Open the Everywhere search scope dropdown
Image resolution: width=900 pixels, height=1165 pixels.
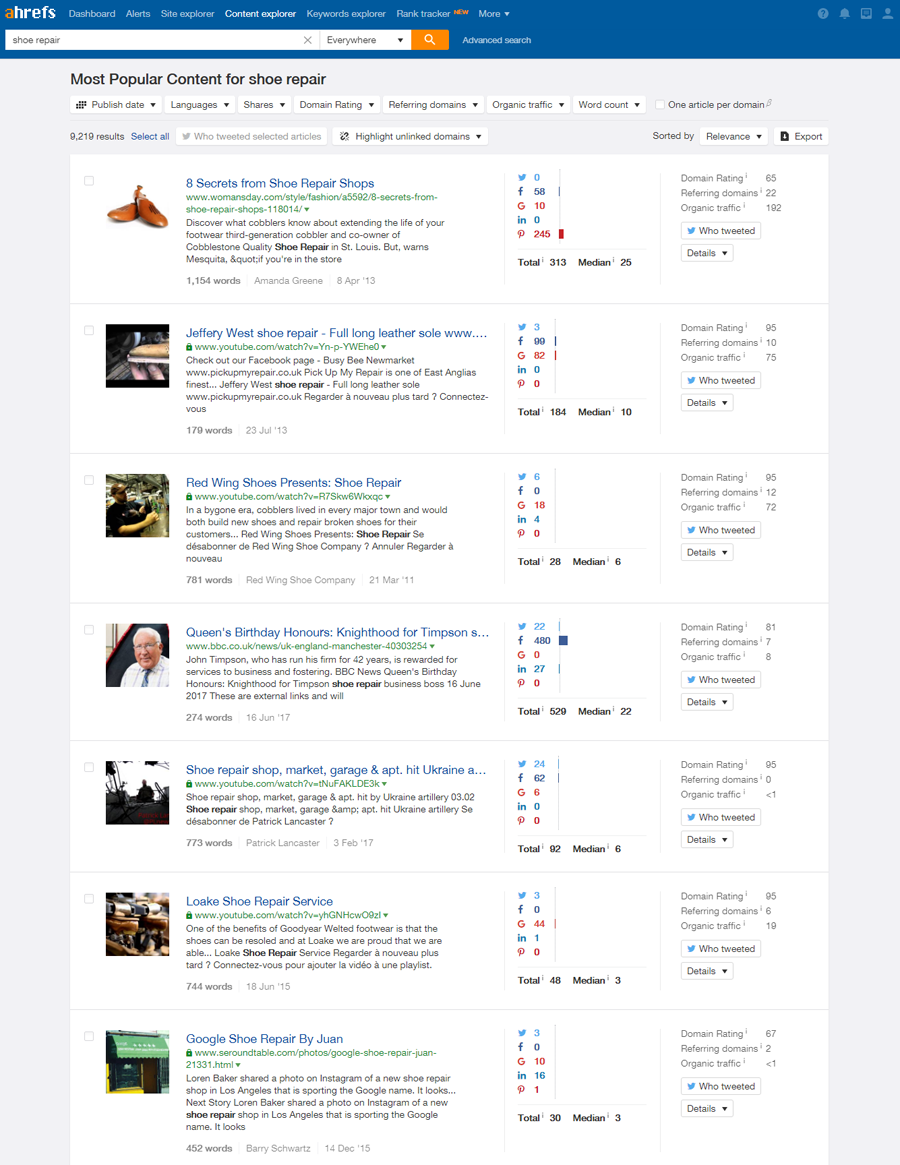tap(366, 40)
